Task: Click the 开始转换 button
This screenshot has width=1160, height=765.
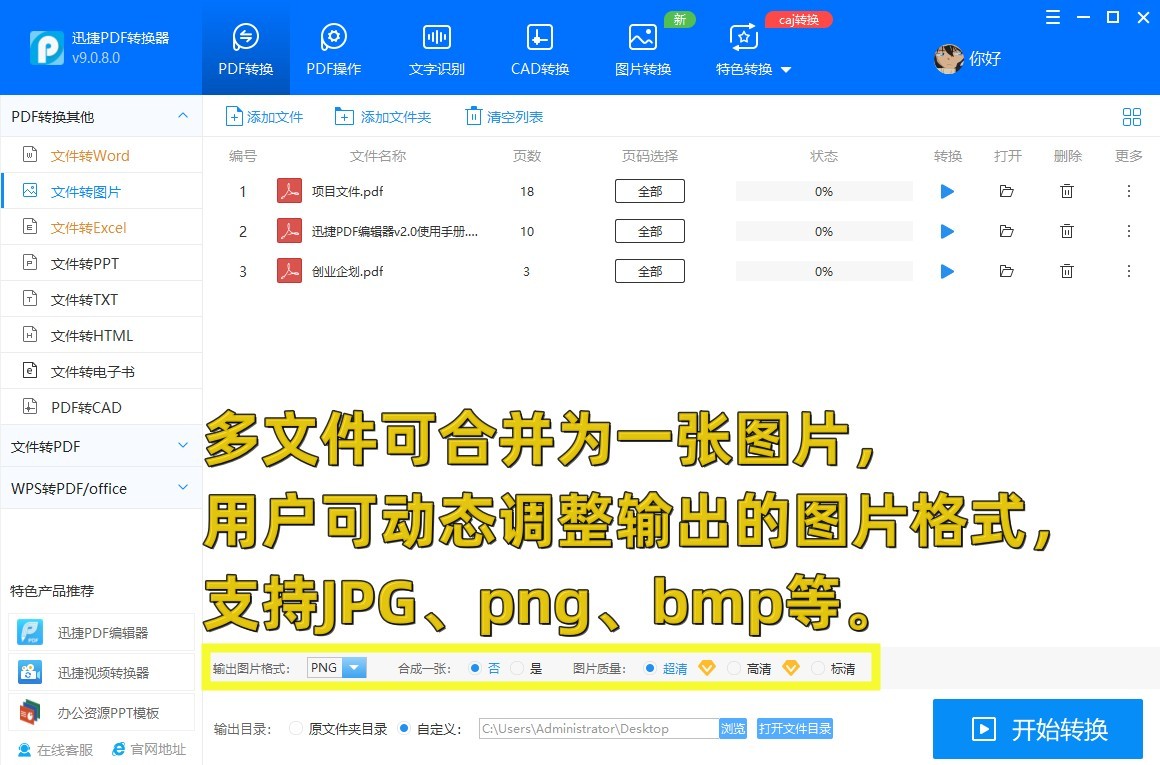Action: coord(1038,729)
